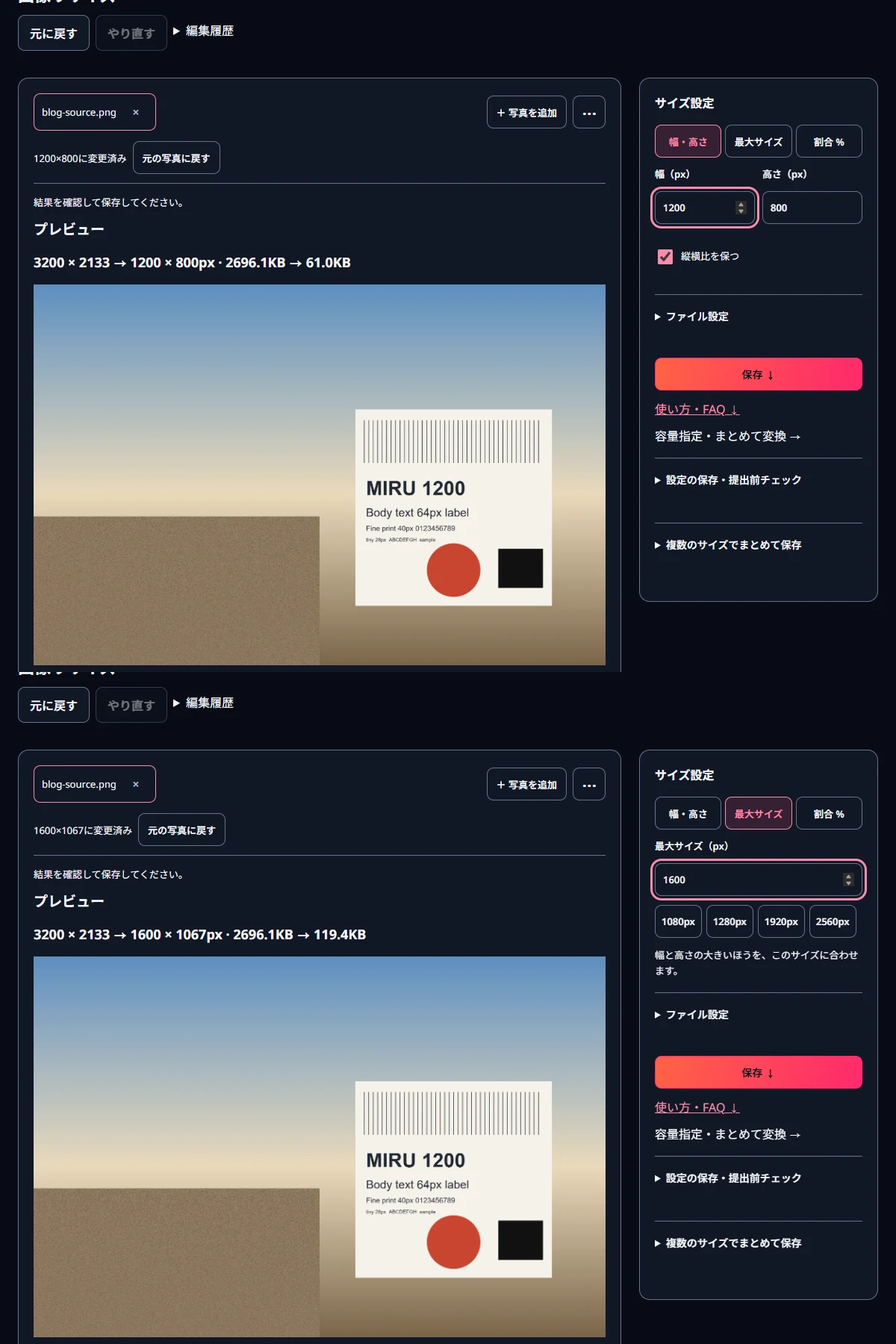Click 元の写真に戻す beside 1600×1067に変更済み

tap(181, 830)
